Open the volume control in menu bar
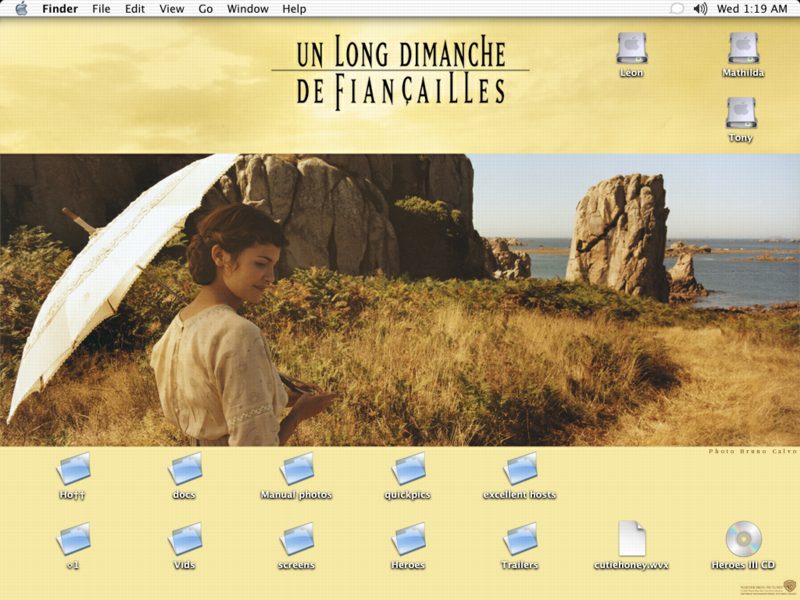The width and height of the screenshot is (800, 600). [700, 9]
